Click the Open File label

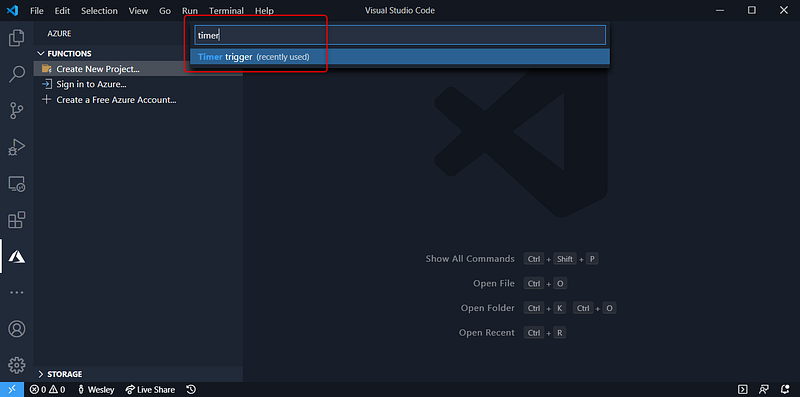(494, 283)
